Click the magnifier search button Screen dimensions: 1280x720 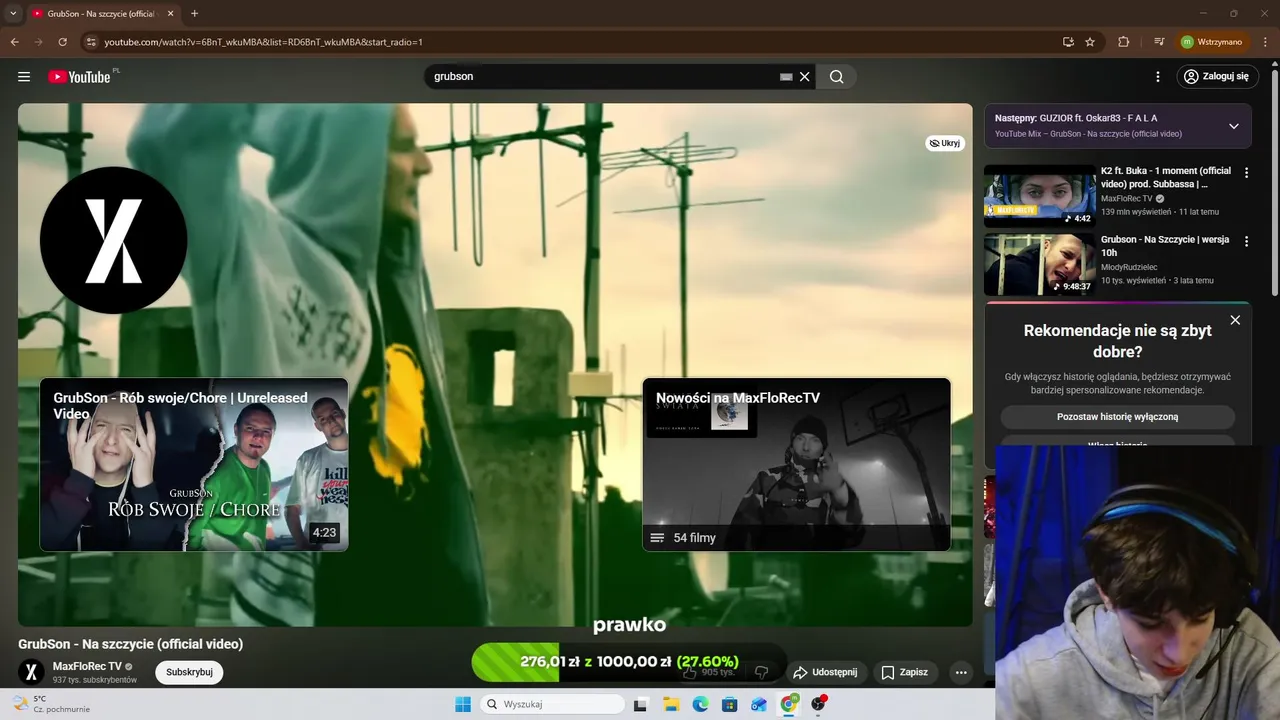click(836, 76)
